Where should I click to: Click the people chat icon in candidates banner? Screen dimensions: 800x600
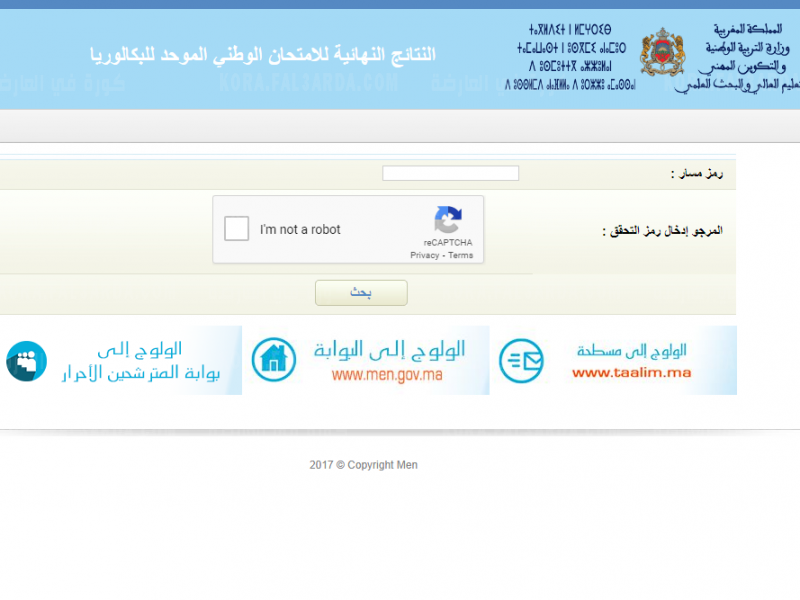[26, 361]
